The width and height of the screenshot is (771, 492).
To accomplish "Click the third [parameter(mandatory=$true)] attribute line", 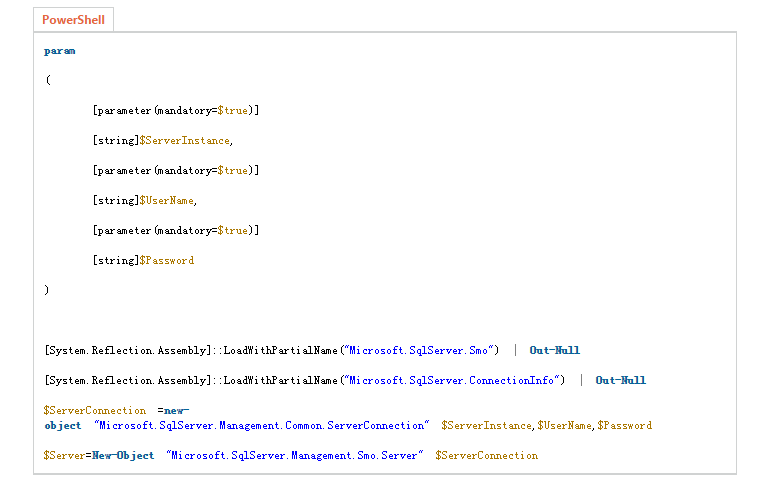I will click(175, 231).
